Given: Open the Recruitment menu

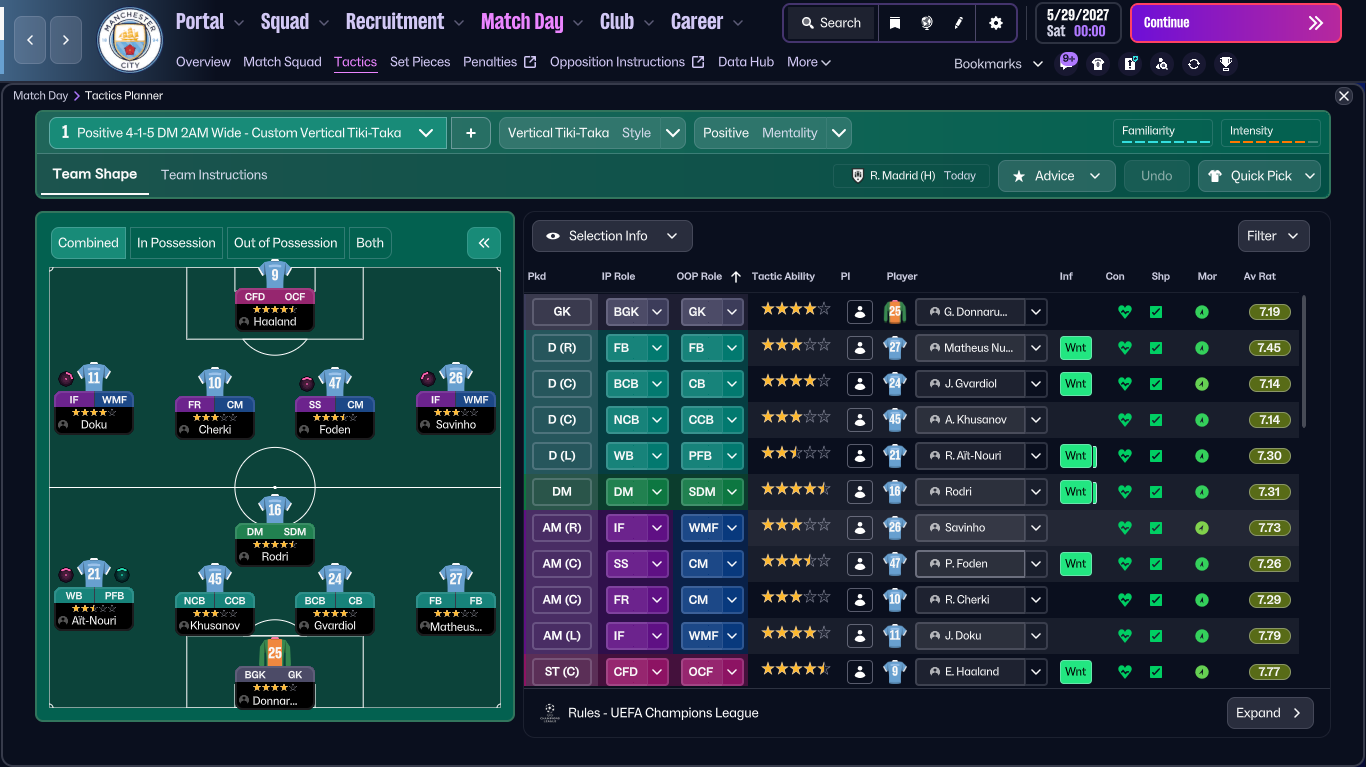Looking at the screenshot, I should pyautogui.click(x=405, y=22).
